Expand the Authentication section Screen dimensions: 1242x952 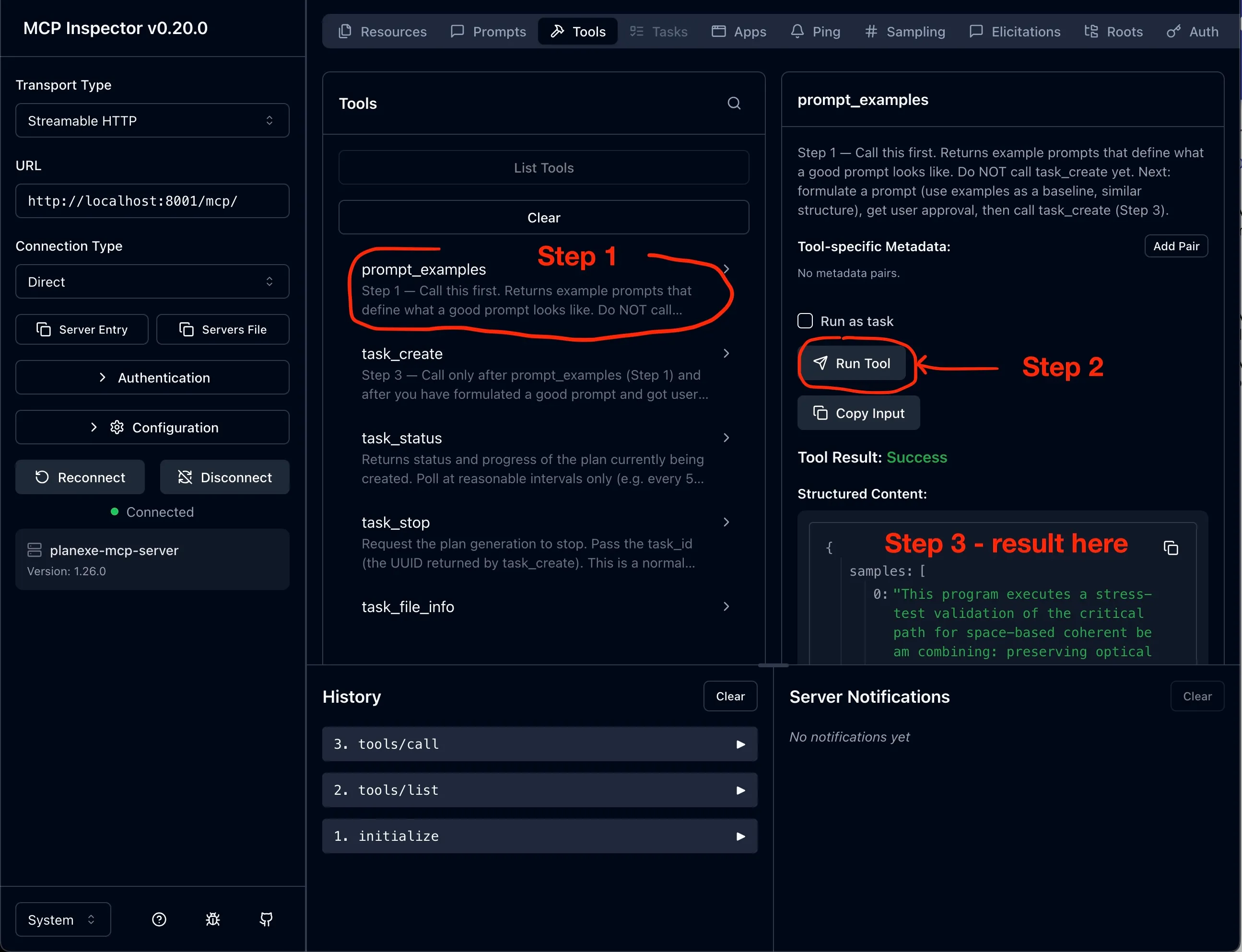click(x=152, y=377)
